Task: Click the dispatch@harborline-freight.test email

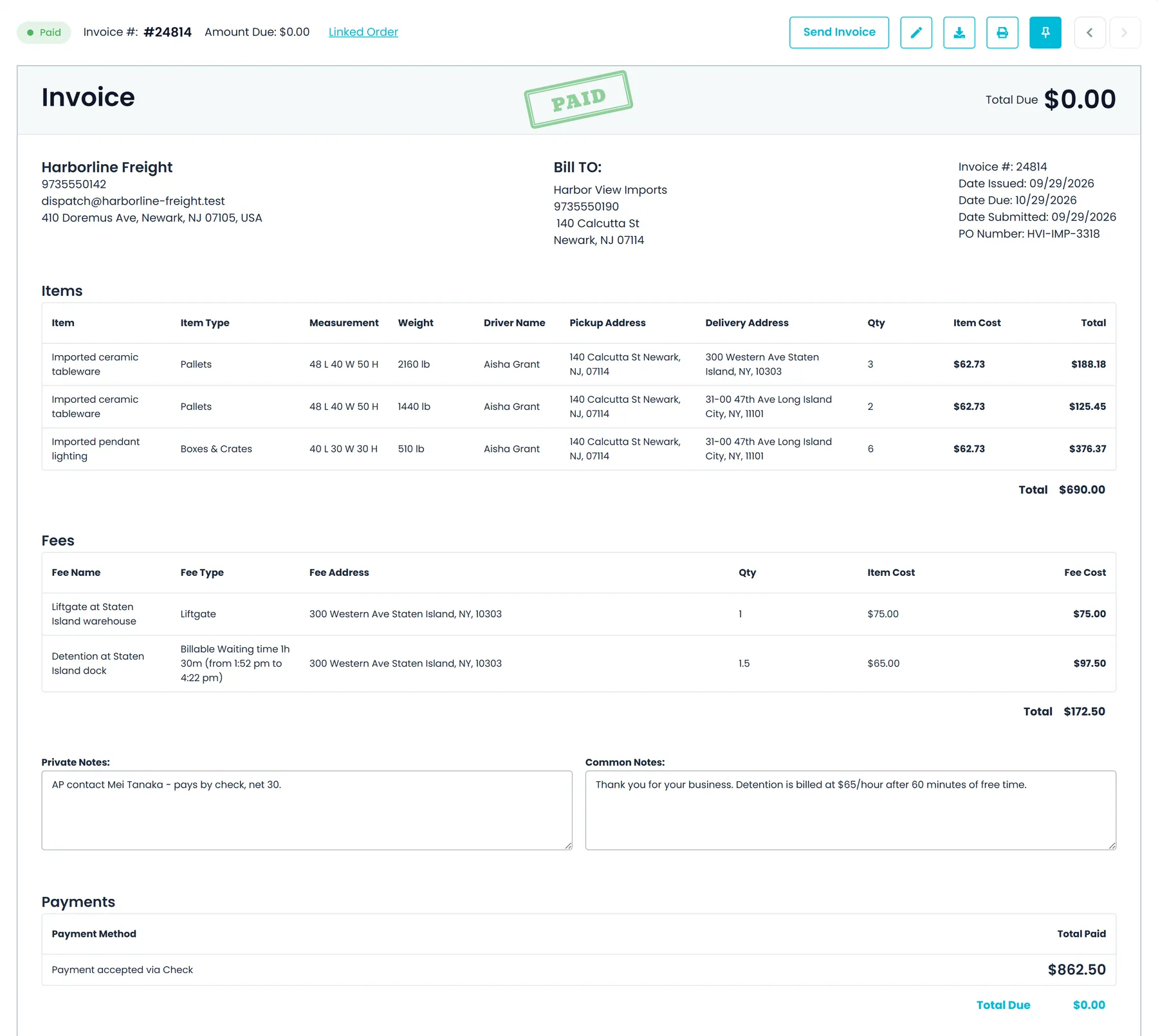Action: pos(133,201)
